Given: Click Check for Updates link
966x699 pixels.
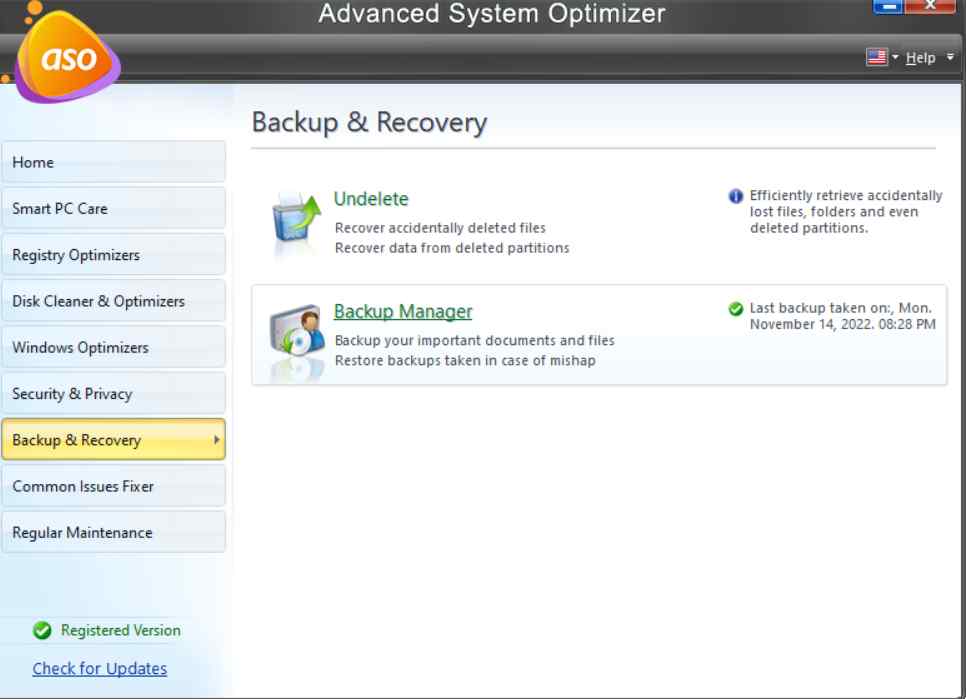Looking at the screenshot, I should pyautogui.click(x=100, y=668).
